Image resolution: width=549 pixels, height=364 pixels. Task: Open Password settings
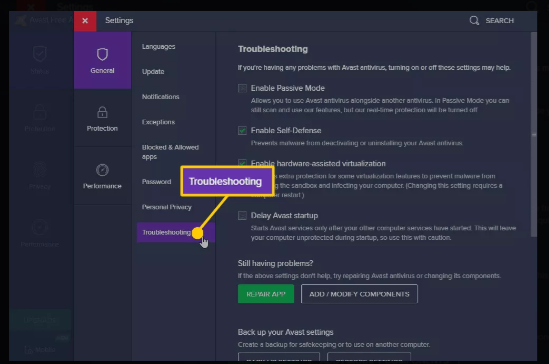click(x=157, y=182)
